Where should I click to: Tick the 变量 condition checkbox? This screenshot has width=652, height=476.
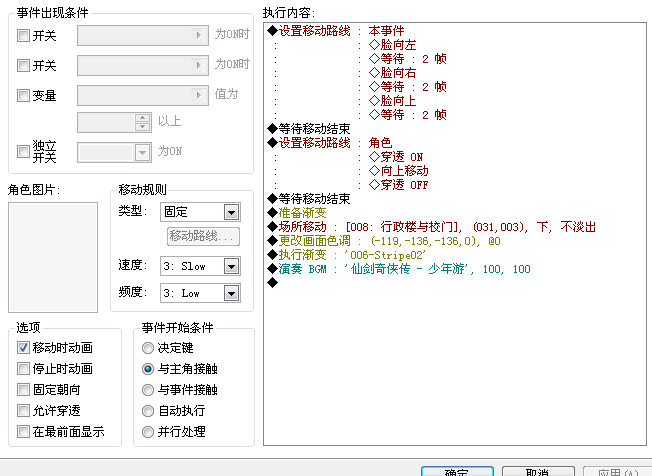(x=23, y=95)
